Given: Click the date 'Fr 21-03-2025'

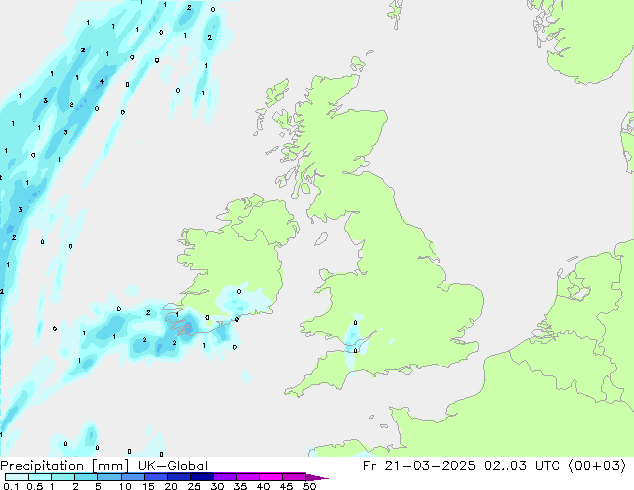Looking at the screenshot, I should coord(419,466).
